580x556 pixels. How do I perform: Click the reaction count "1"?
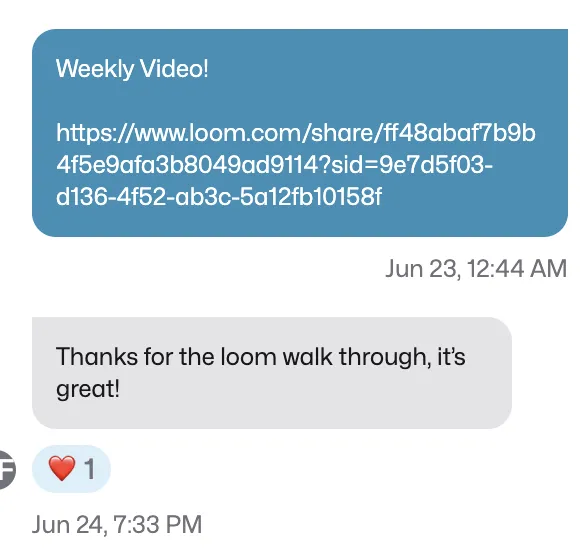point(90,469)
